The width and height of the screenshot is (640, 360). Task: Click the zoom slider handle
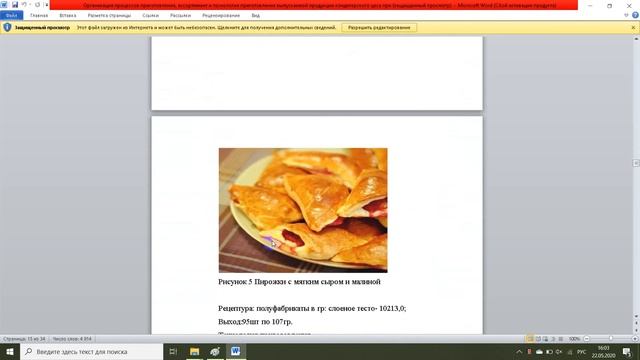611,339
